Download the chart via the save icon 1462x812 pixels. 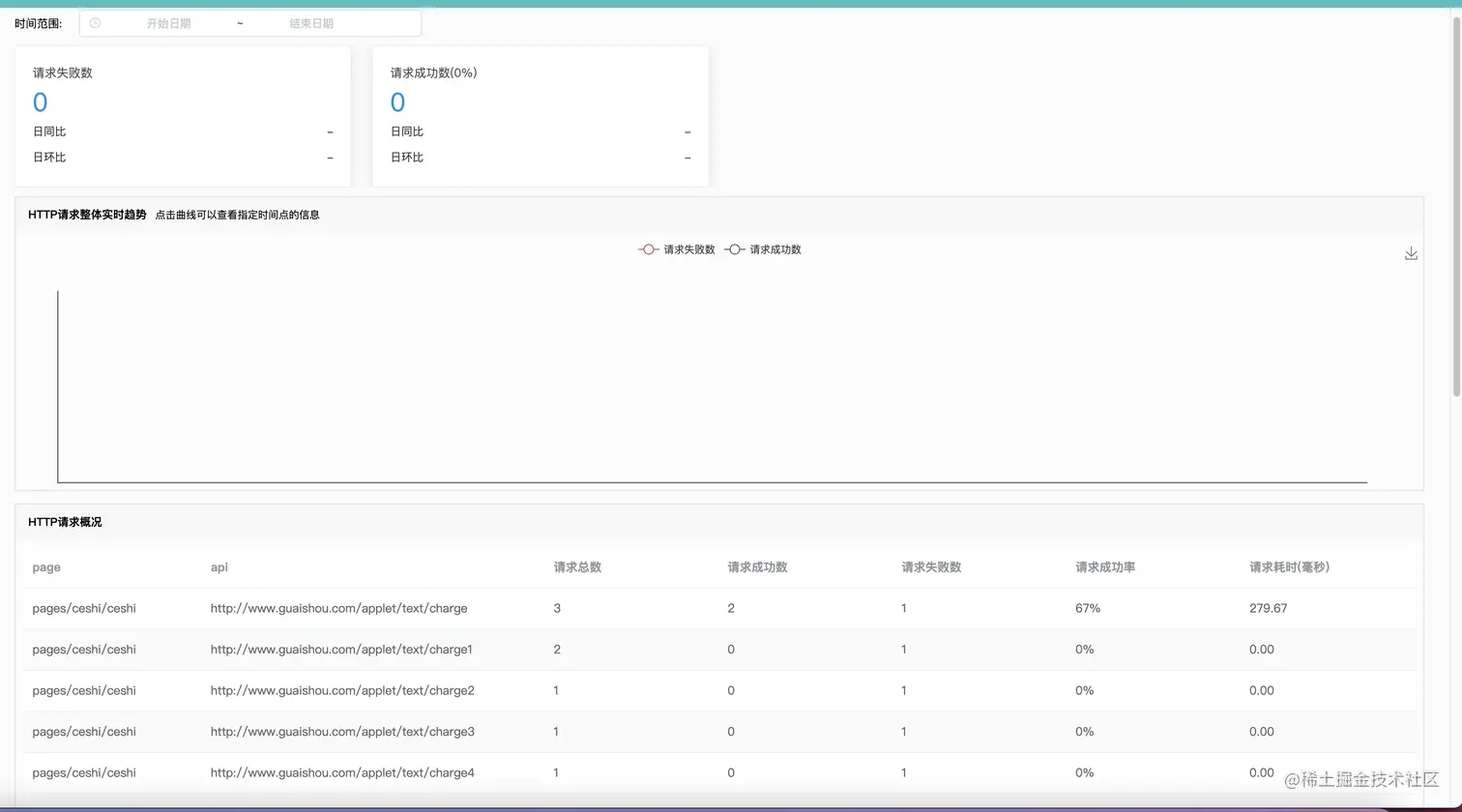(1411, 253)
